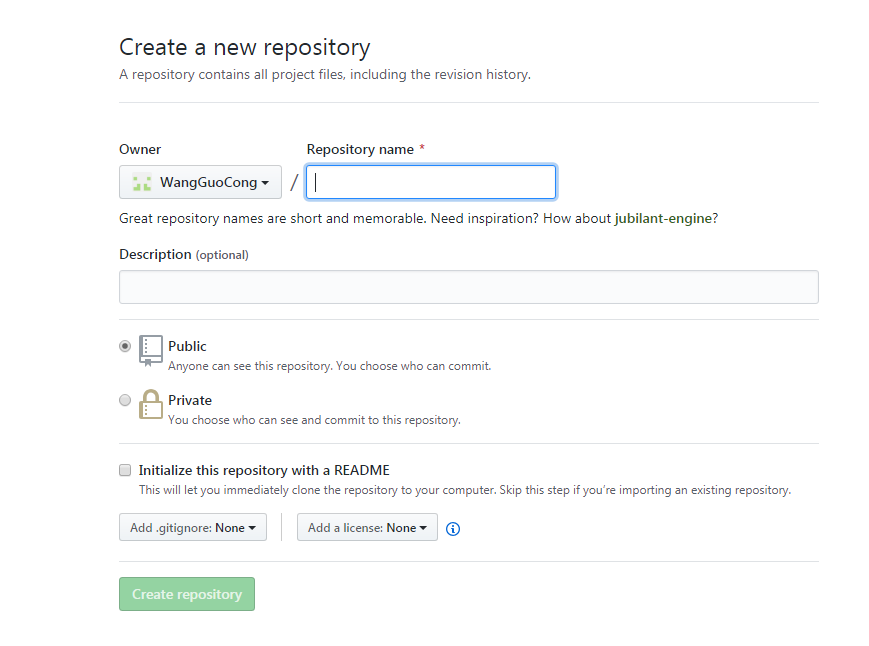Click "You choose who can see and commit" text
This screenshot has height=646, width=869.
(x=314, y=420)
